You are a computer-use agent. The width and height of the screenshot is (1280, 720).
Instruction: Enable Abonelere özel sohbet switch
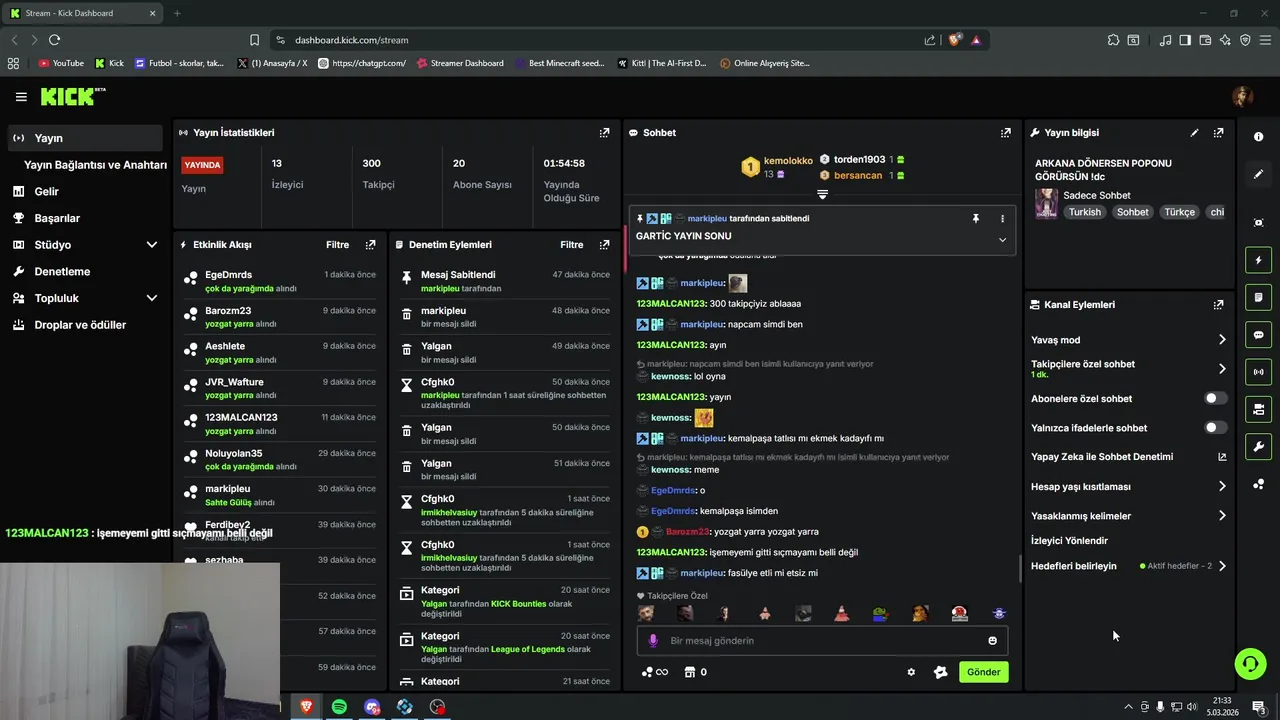pos(1215,398)
